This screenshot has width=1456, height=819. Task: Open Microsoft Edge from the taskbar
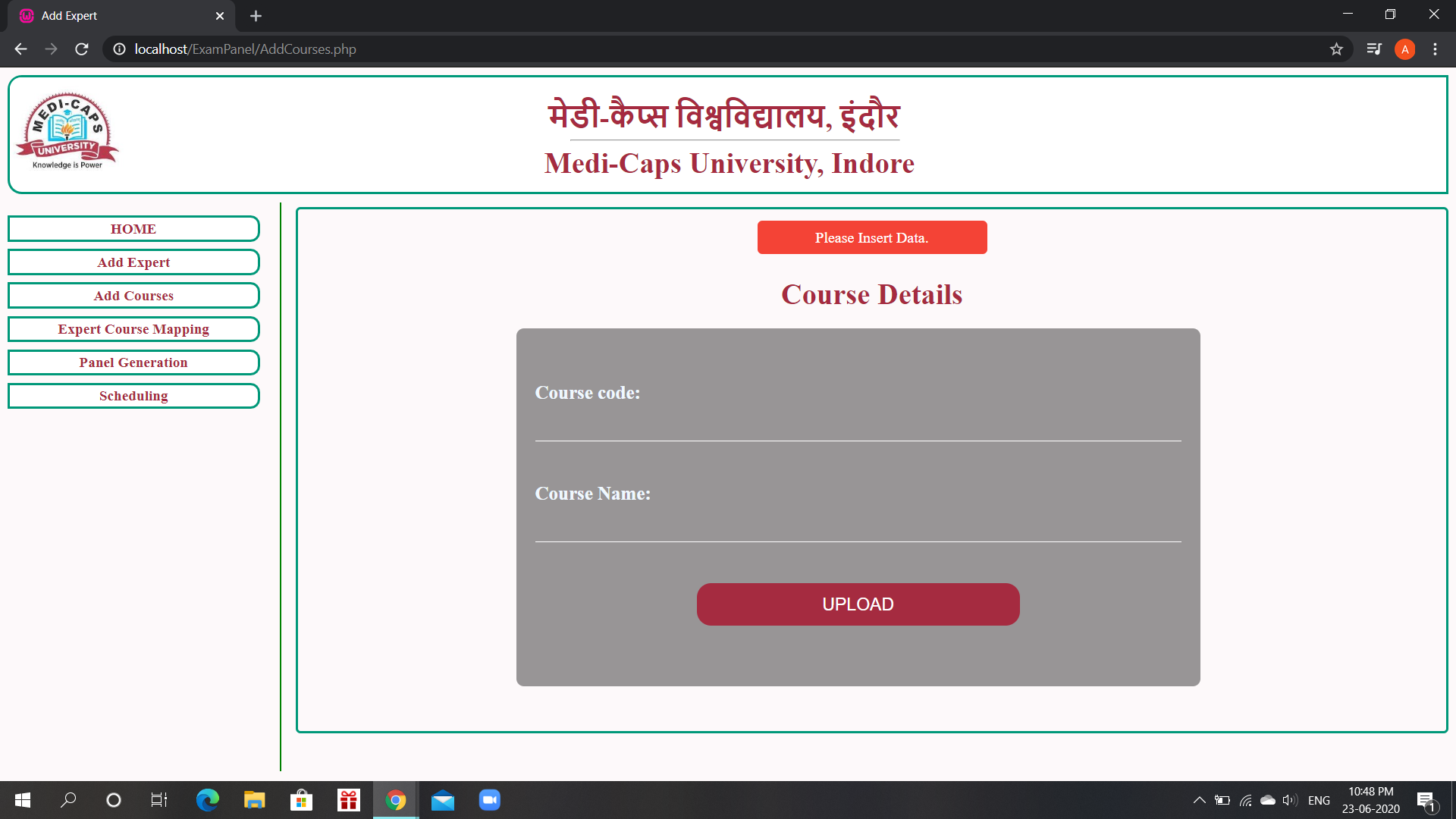click(207, 800)
